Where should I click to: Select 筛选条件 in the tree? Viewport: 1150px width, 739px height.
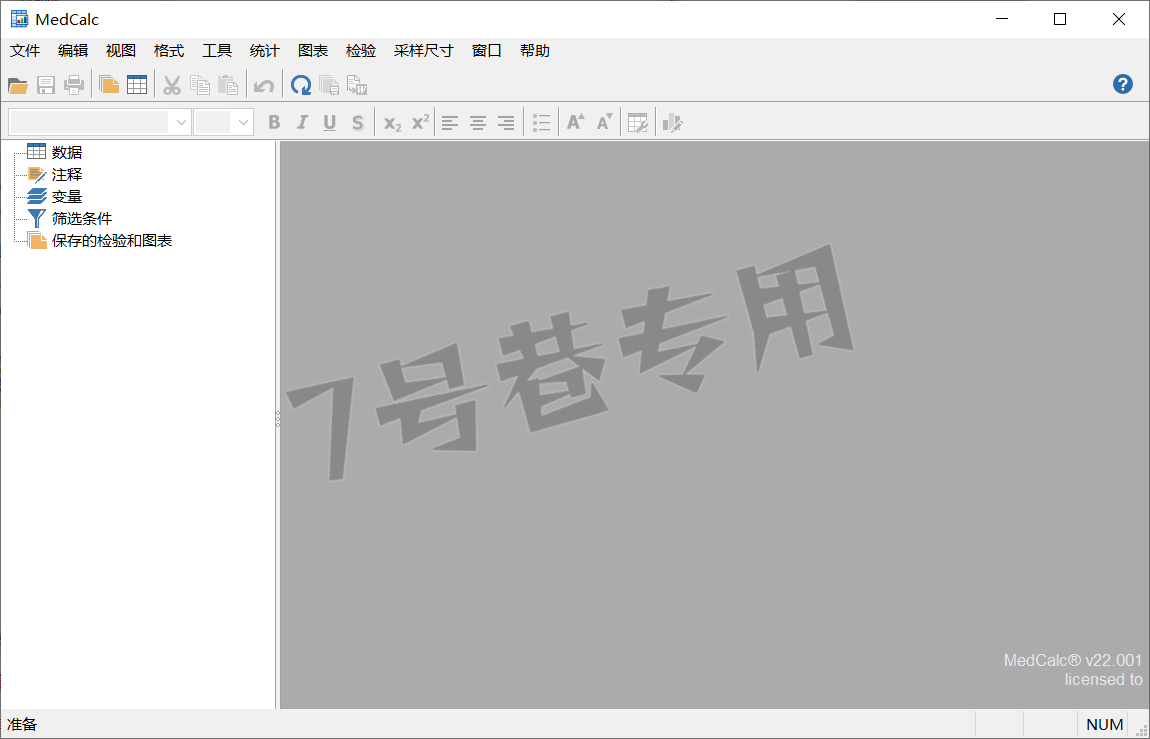82,218
